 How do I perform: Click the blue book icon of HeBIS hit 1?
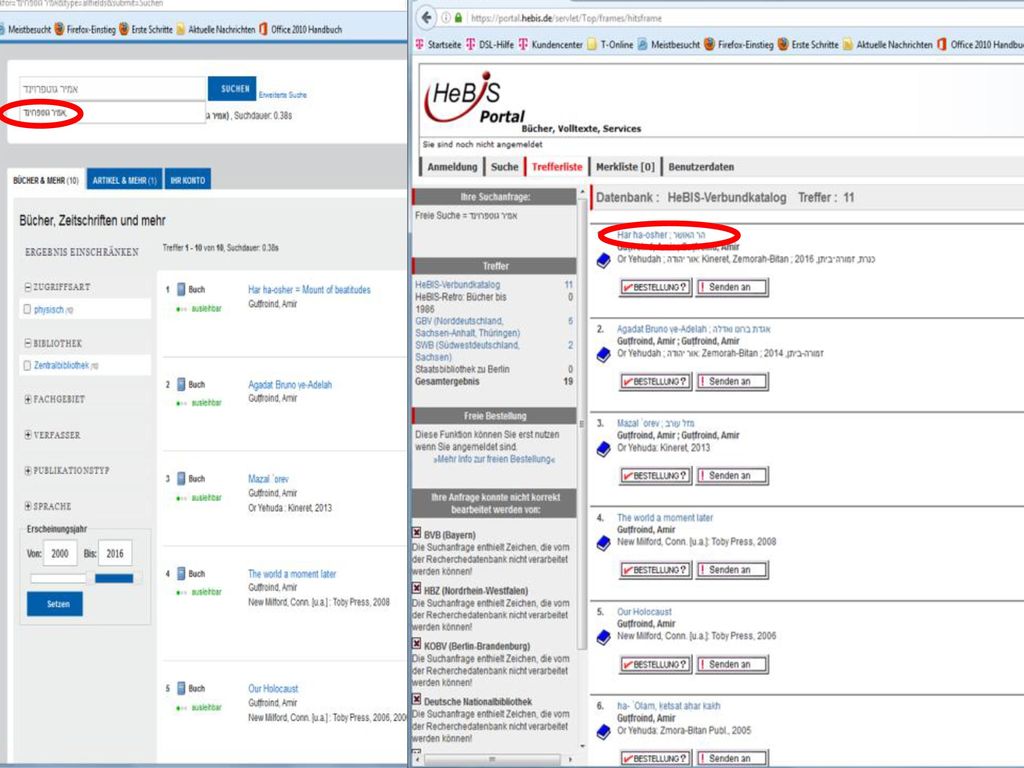point(603,261)
